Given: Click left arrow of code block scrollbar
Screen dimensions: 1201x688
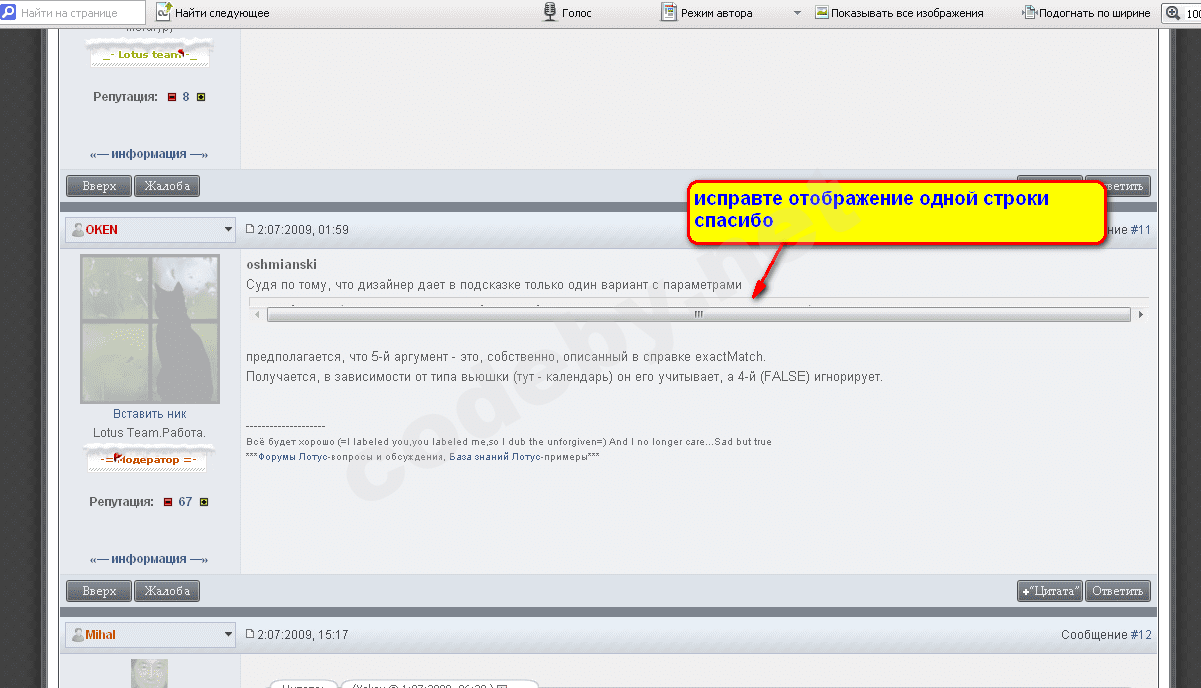Looking at the screenshot, I should (258, 314).
